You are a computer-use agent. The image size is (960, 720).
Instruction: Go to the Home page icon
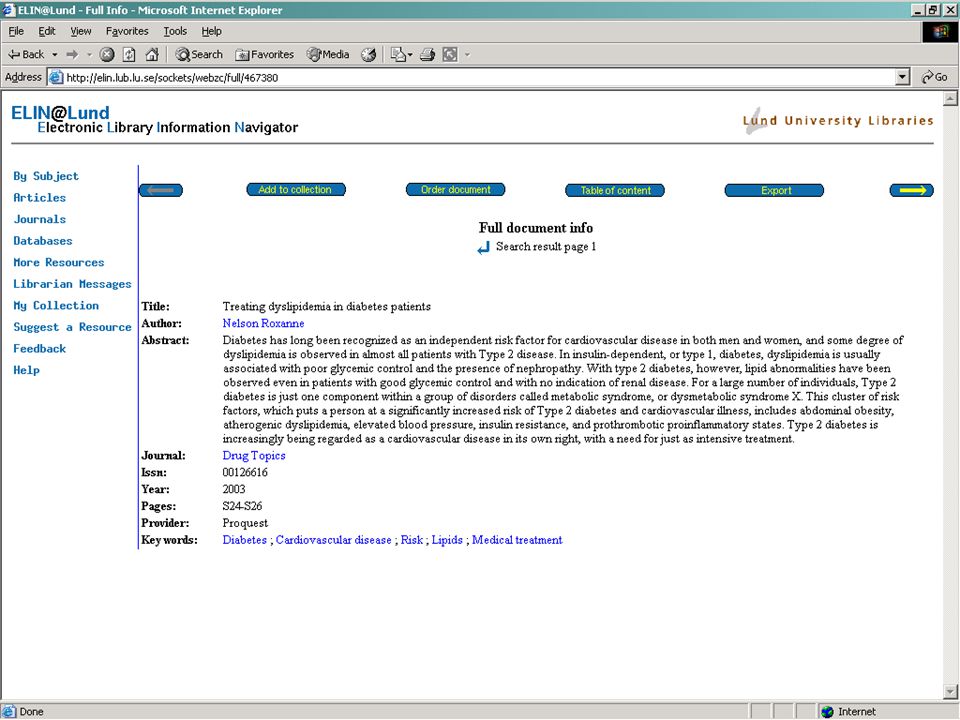(x=152, y=54)
